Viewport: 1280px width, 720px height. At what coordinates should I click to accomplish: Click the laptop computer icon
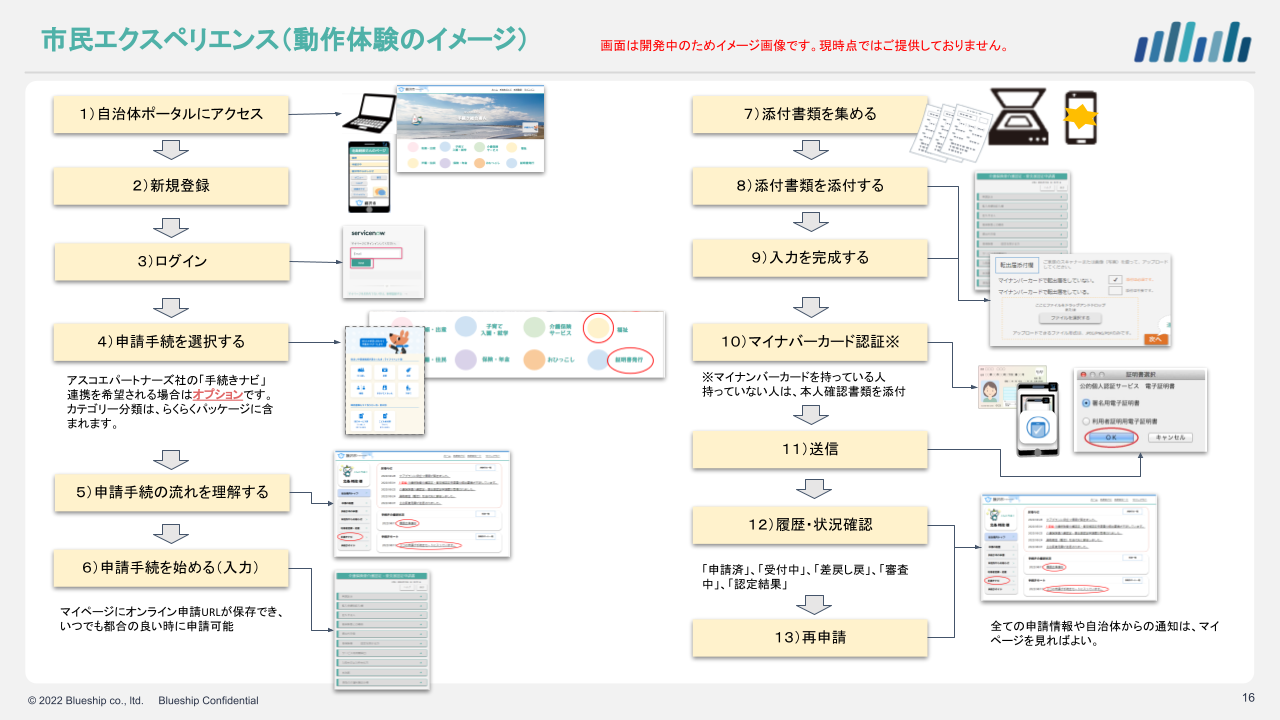(x=370, y=115)
